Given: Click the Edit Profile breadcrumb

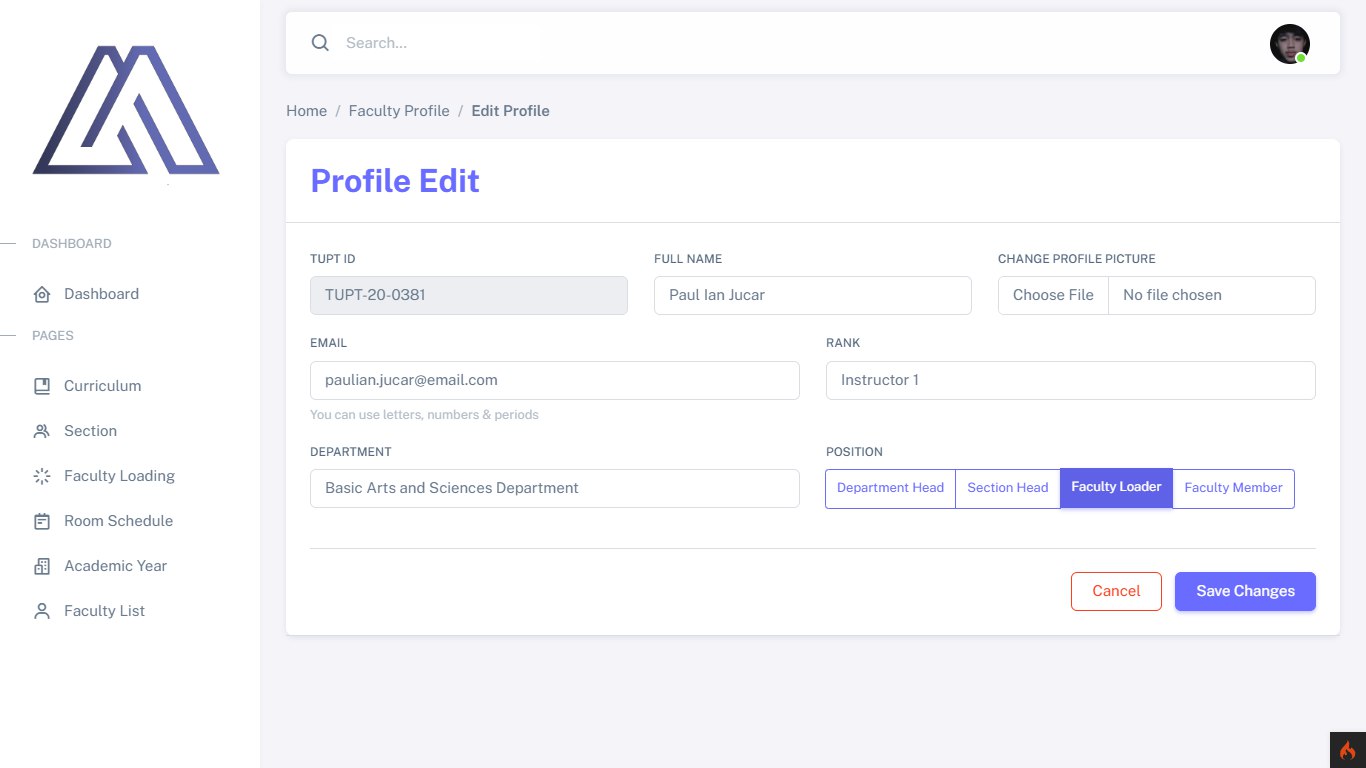Looking at the screenshot, I should [510, 111].
